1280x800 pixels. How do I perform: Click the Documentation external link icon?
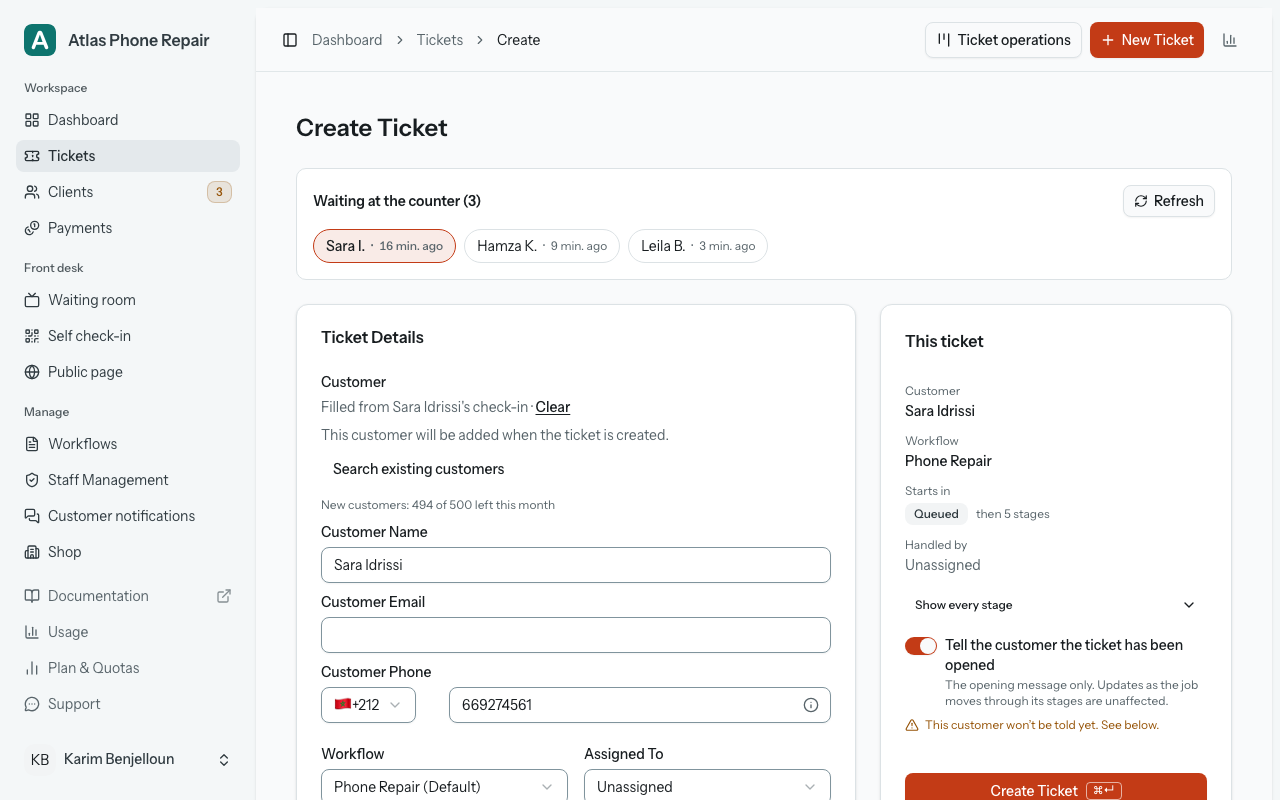[x=224, y=596]
